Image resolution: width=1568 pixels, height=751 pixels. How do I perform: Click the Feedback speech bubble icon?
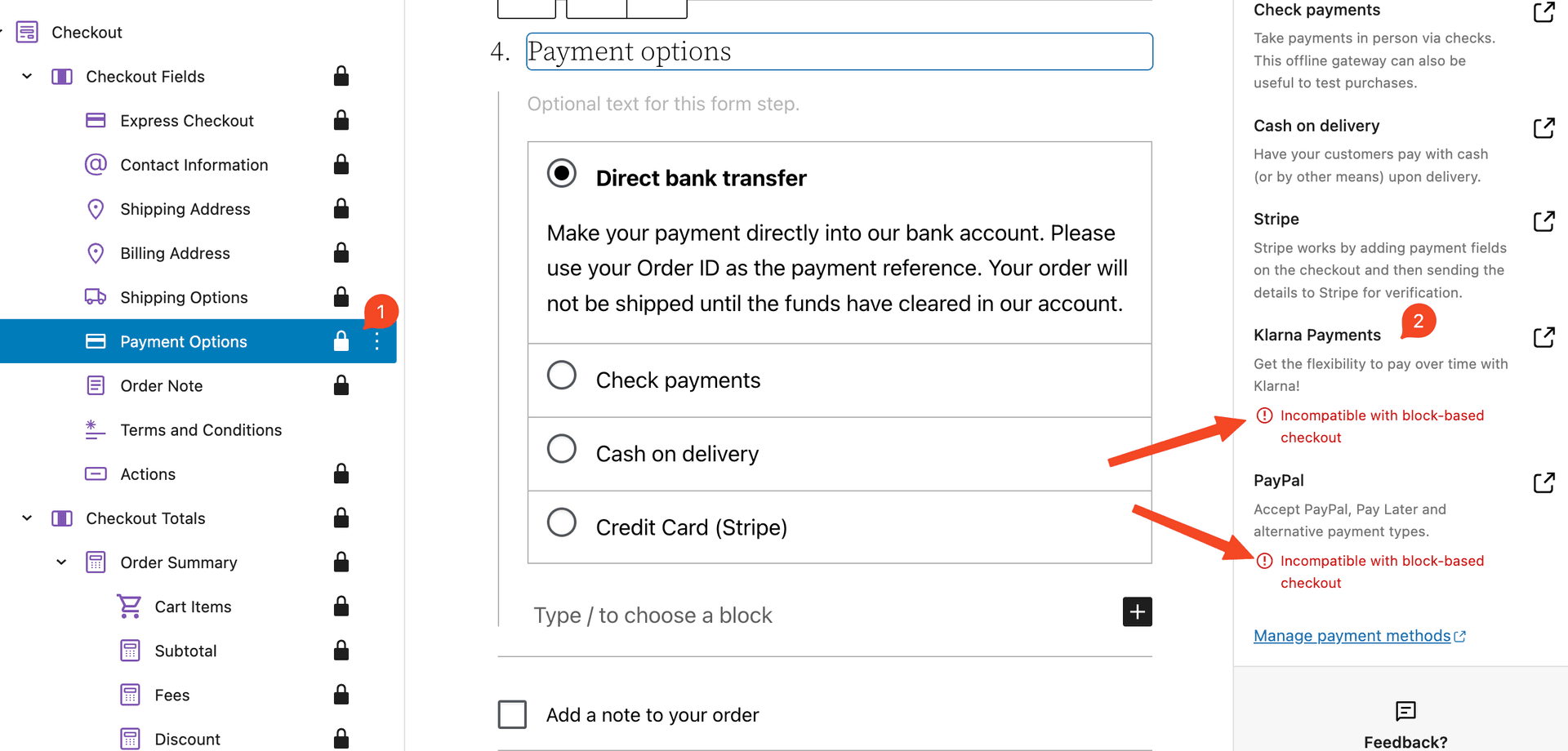(x=1405, y=712)
